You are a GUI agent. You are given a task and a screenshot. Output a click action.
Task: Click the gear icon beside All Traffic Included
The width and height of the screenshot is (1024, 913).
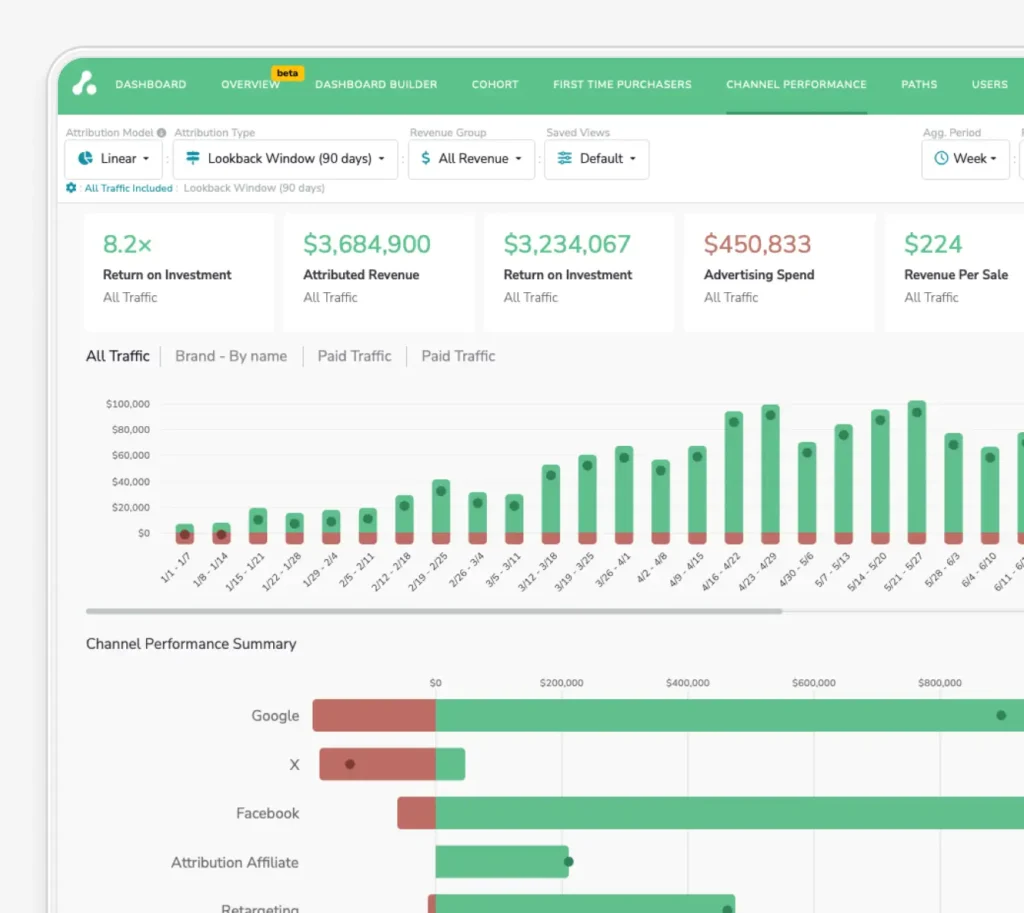point(71,188)
